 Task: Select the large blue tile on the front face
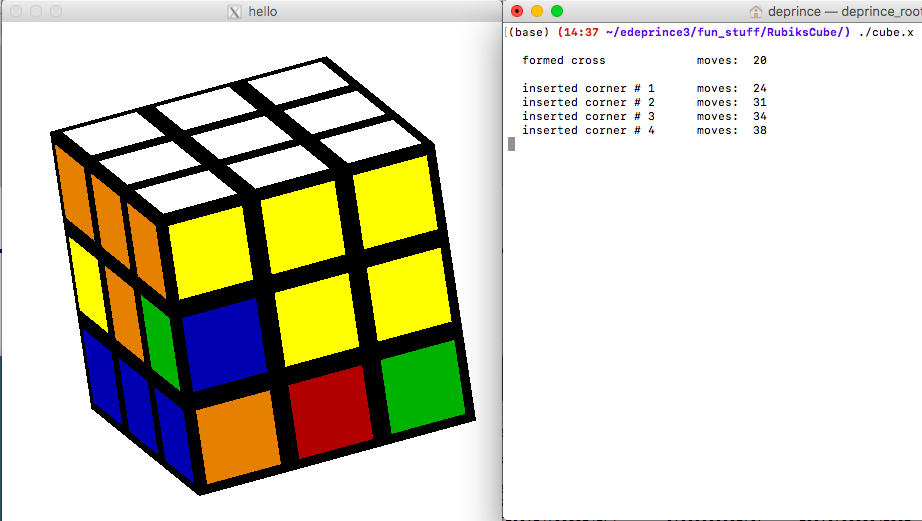(224, 341)
